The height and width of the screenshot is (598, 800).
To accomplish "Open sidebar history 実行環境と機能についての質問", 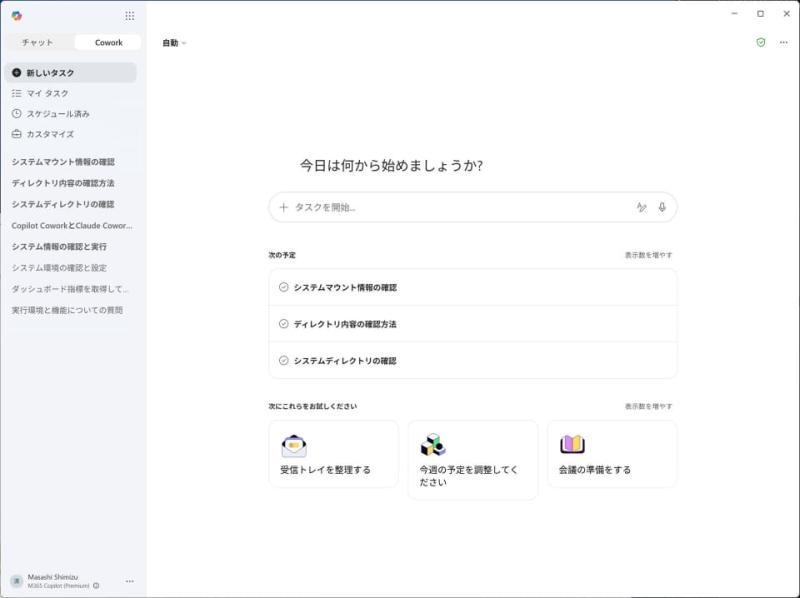I will (67, 310).
